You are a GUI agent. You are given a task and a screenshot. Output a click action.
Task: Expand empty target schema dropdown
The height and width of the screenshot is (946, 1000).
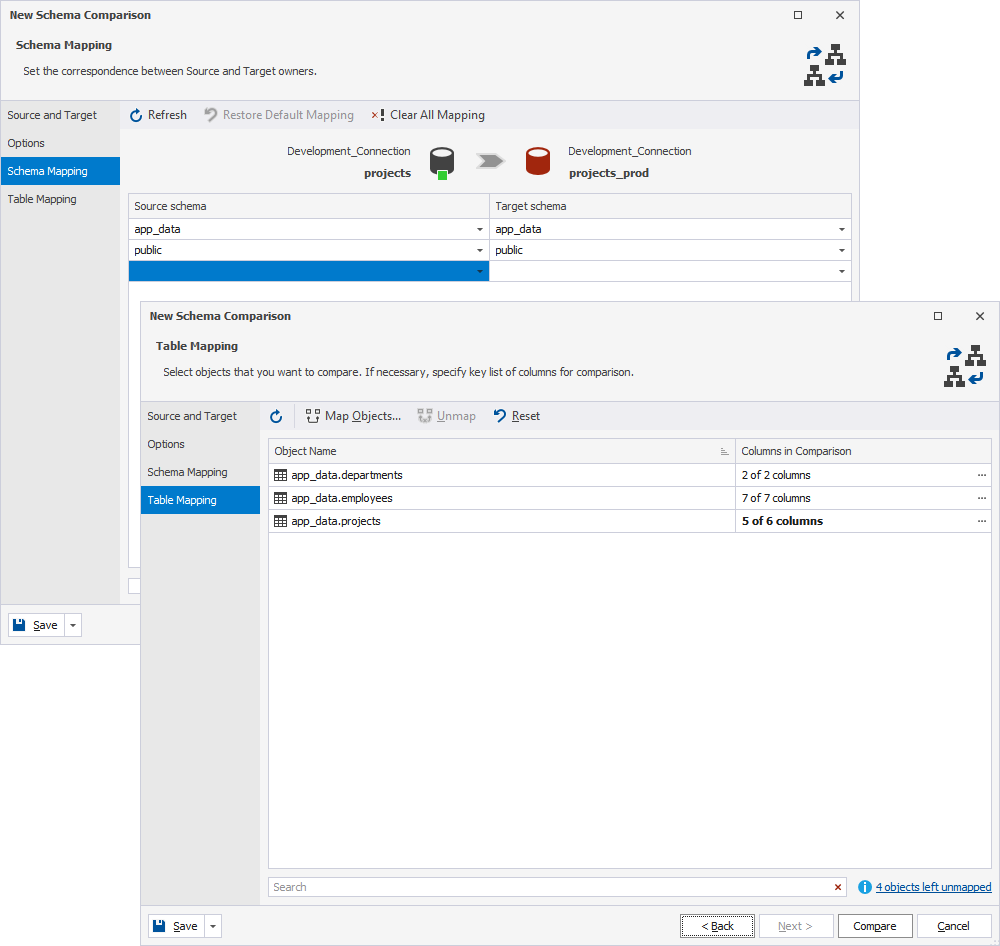point(842,272)
